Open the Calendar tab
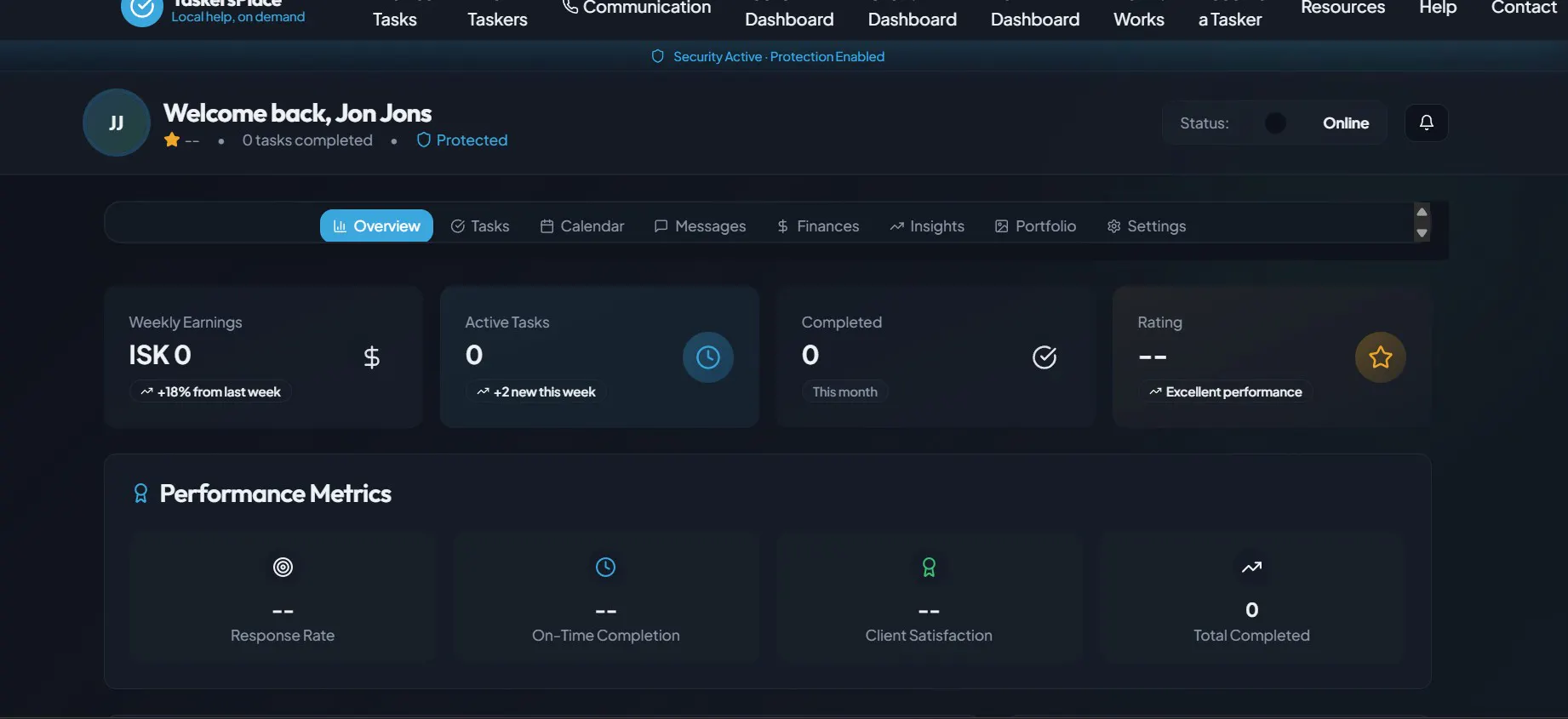The image size is (1568, 719). click(582, 225)
